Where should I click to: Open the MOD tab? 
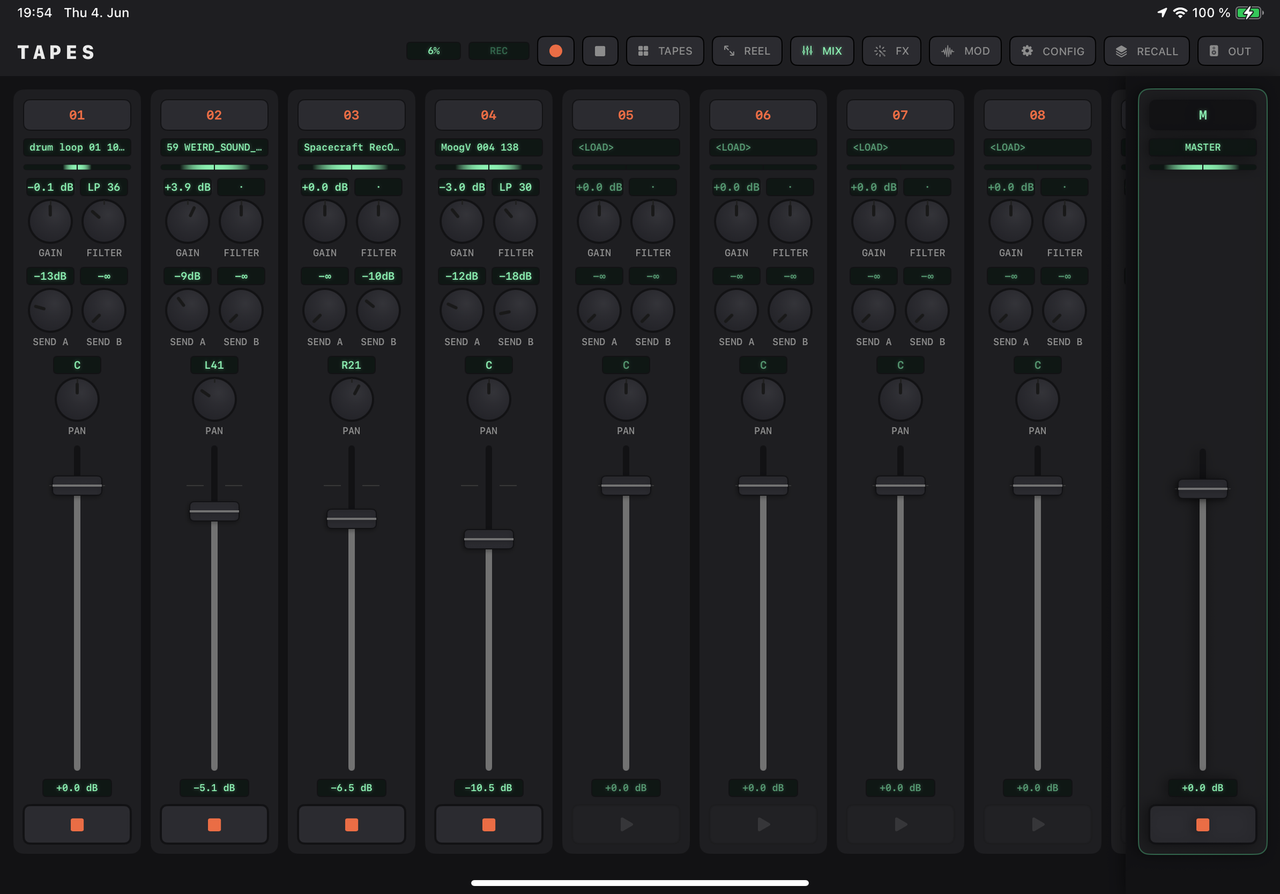pos(965,51)
